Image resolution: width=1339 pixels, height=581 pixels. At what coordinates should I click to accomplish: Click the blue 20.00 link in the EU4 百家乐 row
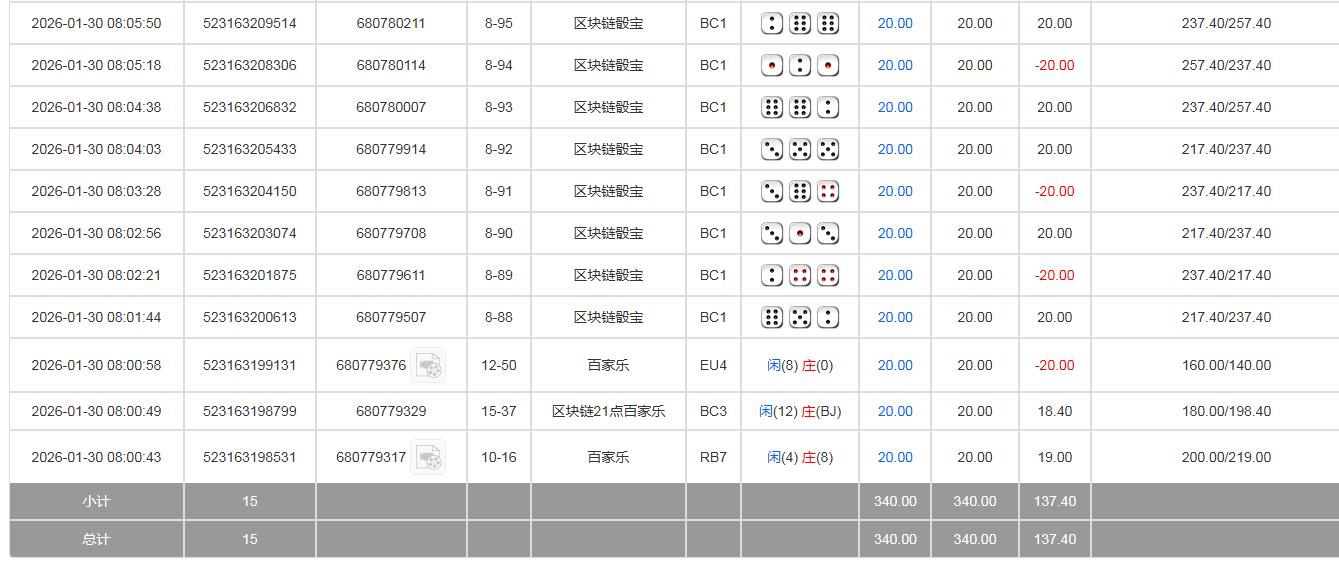coord(893,365)
